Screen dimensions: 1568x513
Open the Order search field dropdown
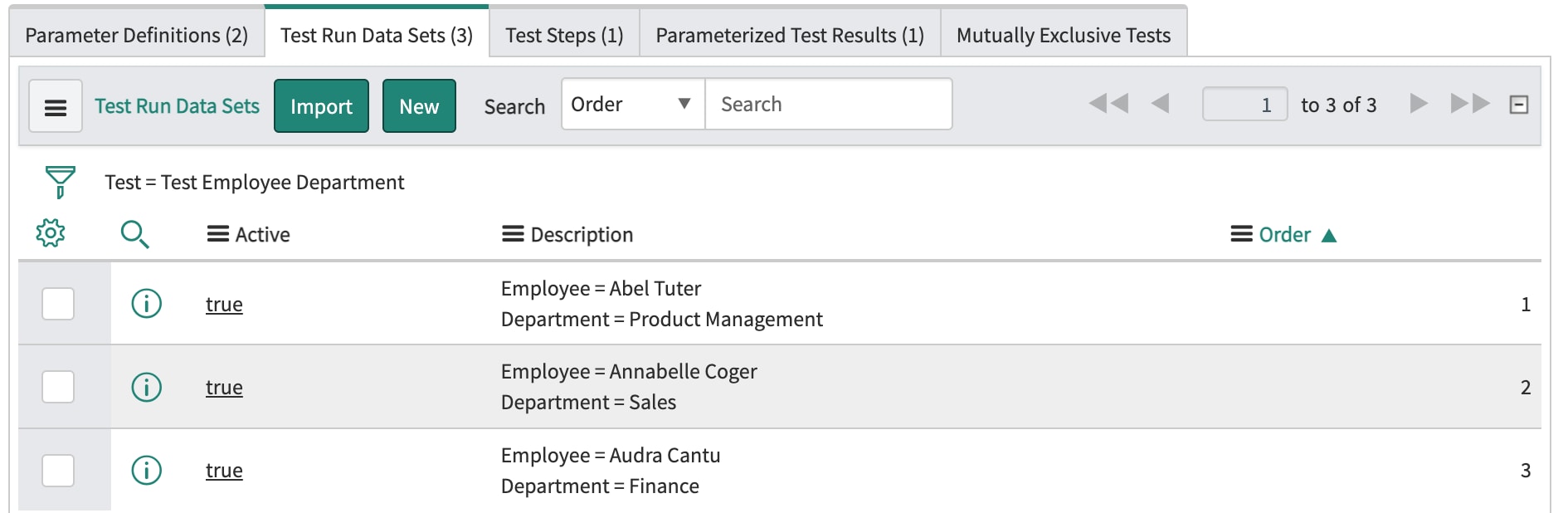point(632,105)
